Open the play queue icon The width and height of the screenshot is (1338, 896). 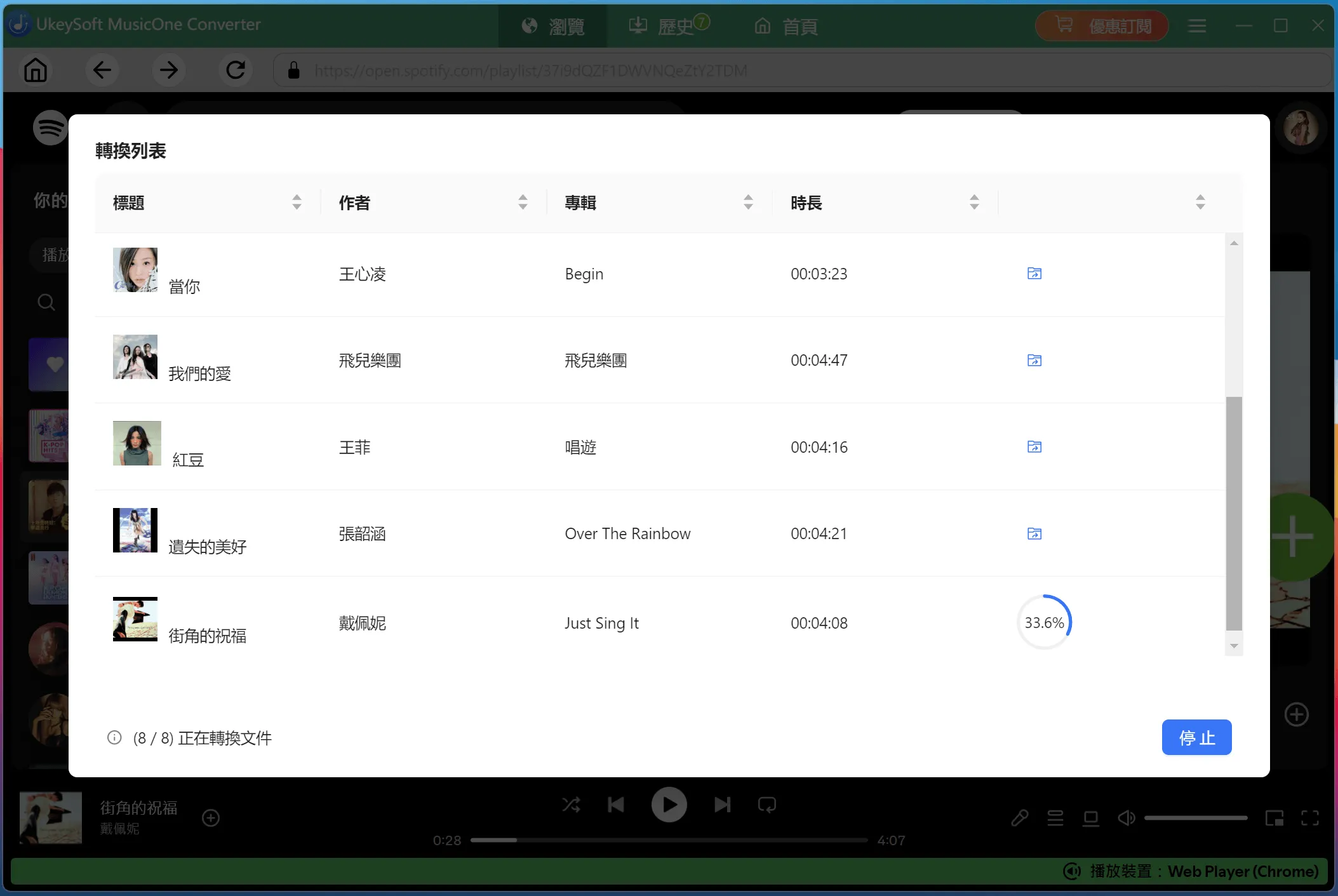1055,818
